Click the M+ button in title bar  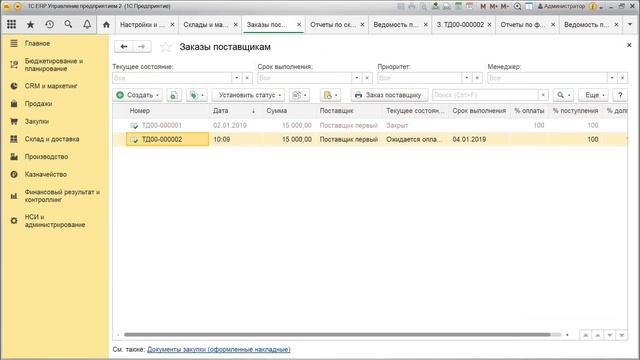[493, 6]
